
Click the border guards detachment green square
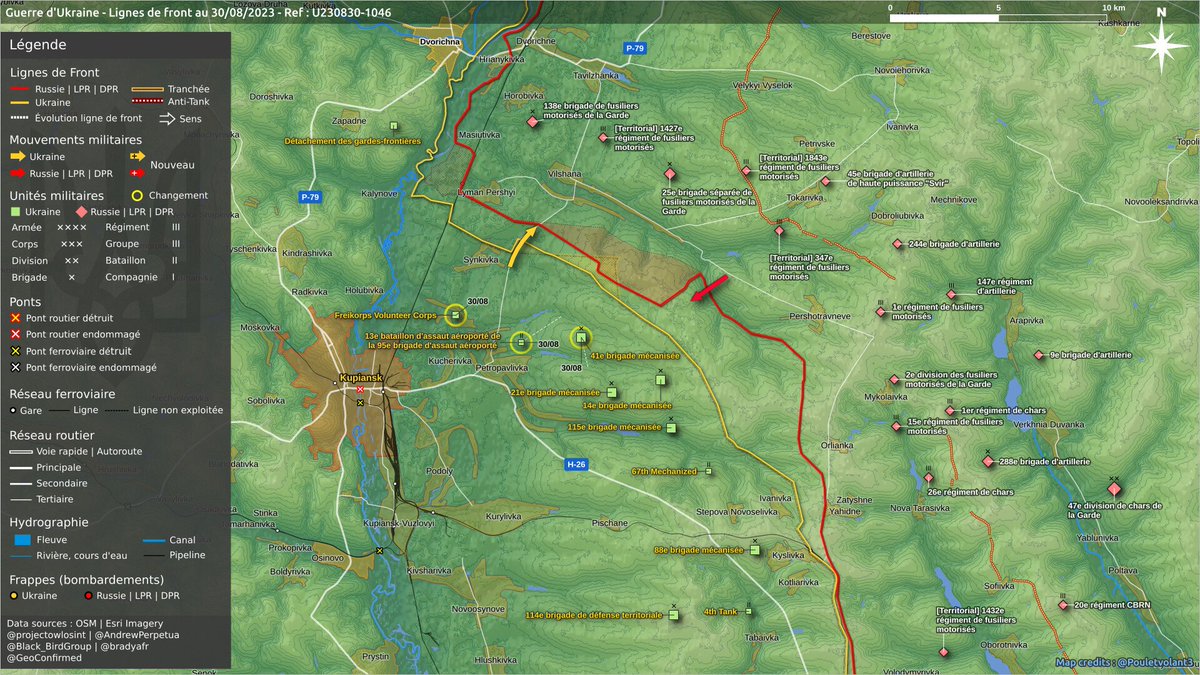[x=395, y=125]
